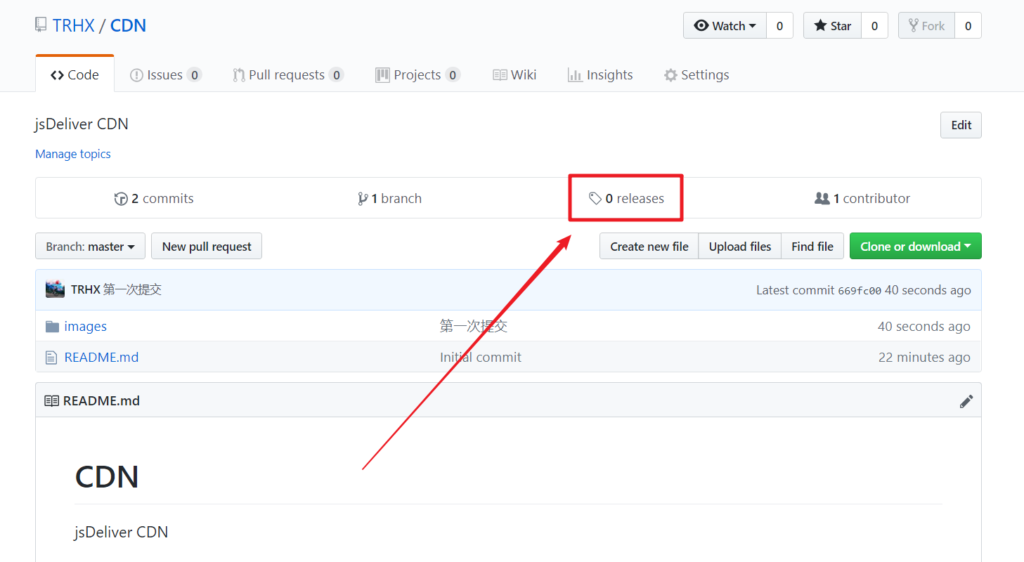This screenshot has height=562, width=1024.
Task: Click the tag icon beside 0 releases
Action: coord(595,198)
